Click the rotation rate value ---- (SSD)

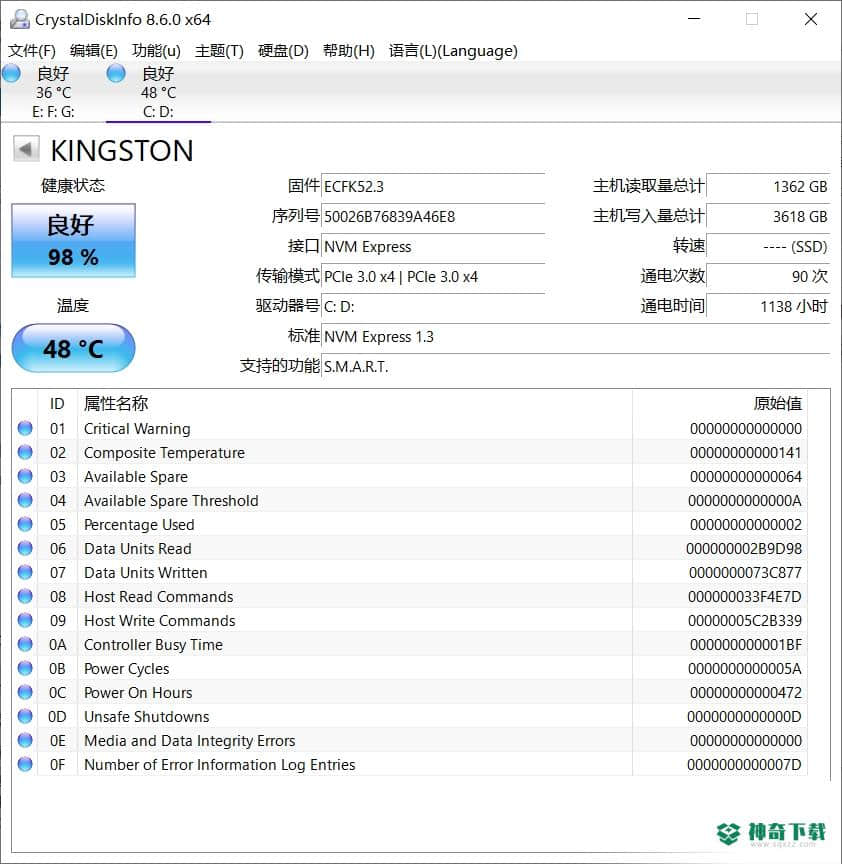[768, 246]
